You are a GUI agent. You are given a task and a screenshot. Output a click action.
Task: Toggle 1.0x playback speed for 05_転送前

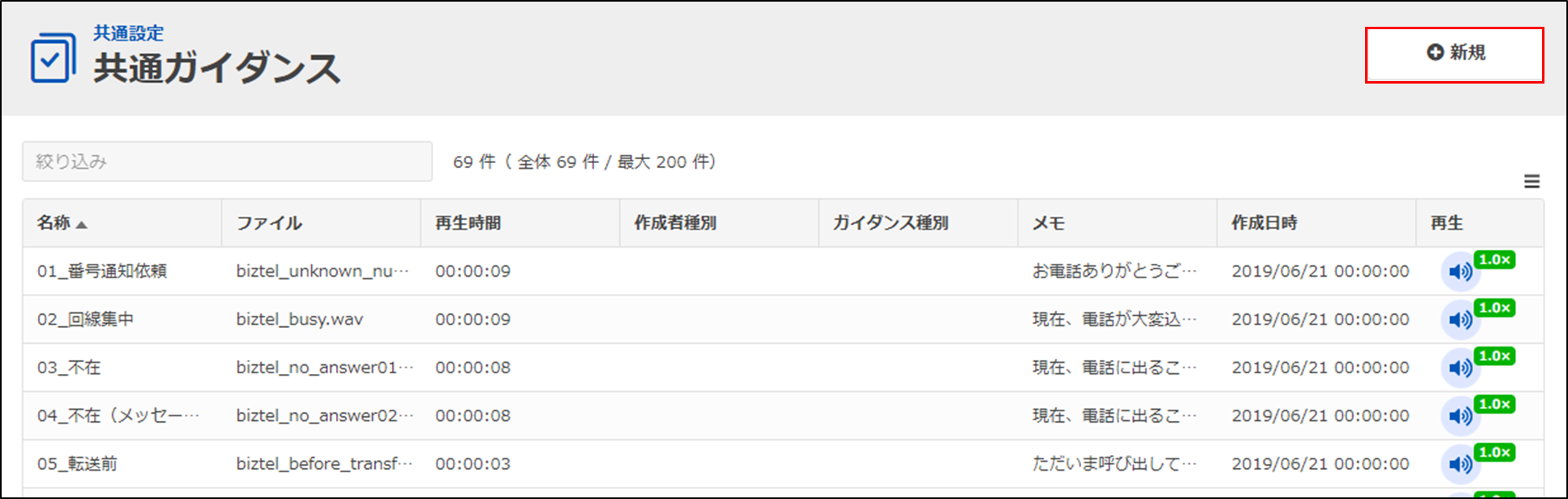pyautogui.click(x=1494, y=453)
